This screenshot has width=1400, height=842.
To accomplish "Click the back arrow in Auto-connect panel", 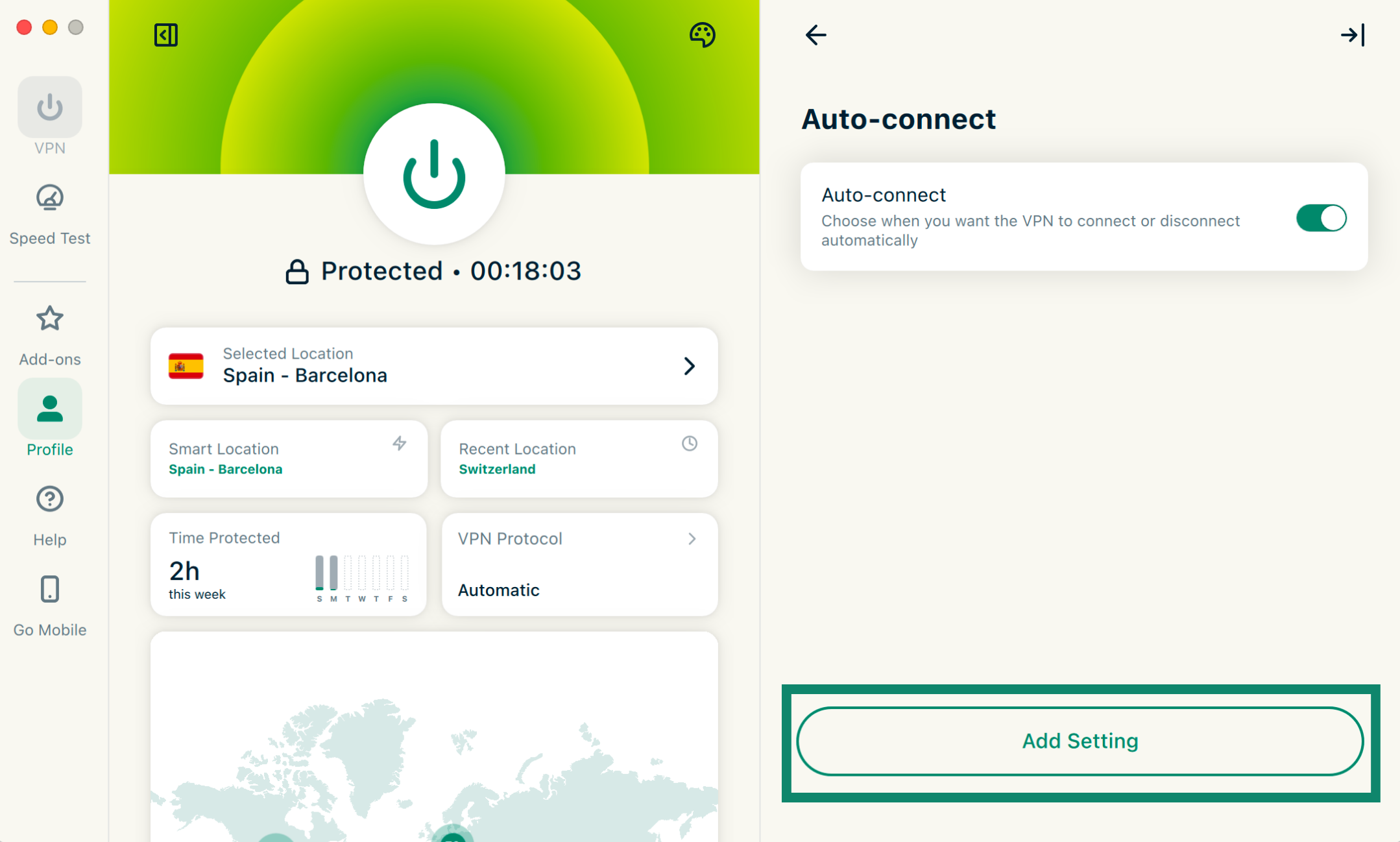I will tap(815, 35).
